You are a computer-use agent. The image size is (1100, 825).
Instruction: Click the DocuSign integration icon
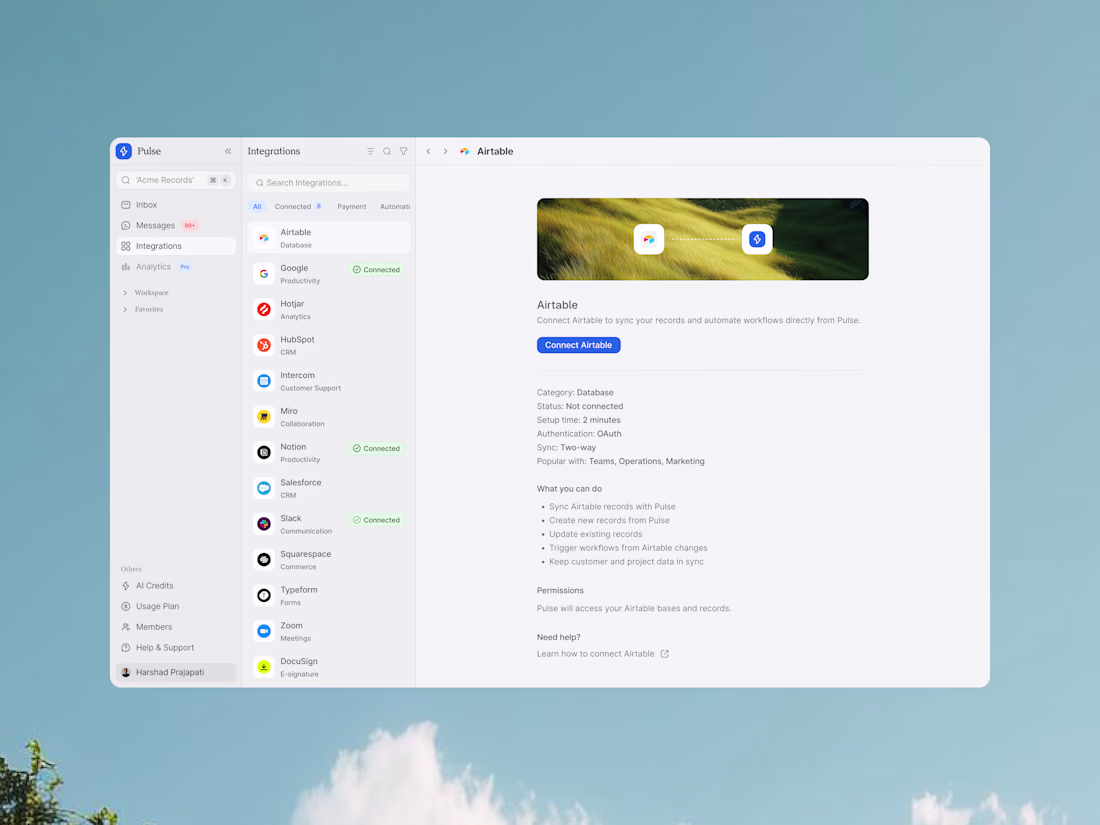click(x=264, y=667)
